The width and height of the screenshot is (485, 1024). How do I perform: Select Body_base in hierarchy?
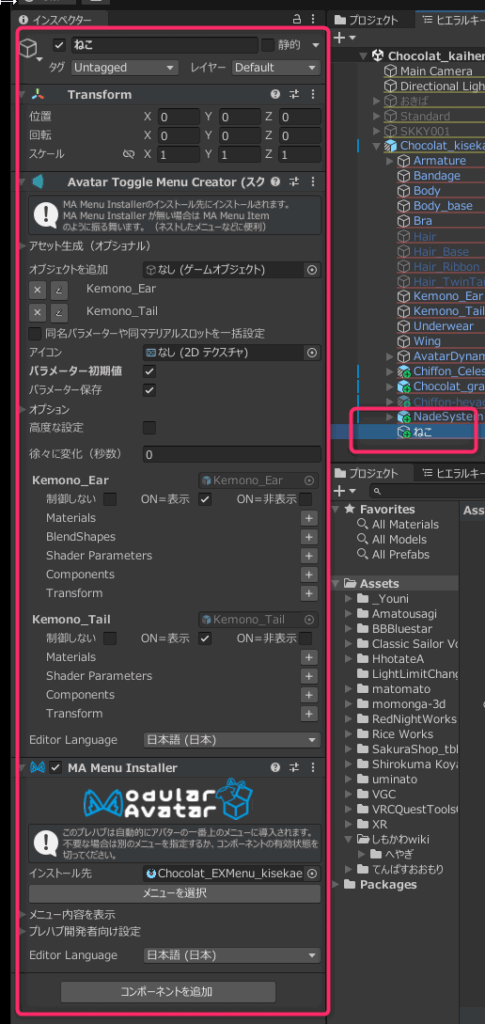click(x=443, y=206)
